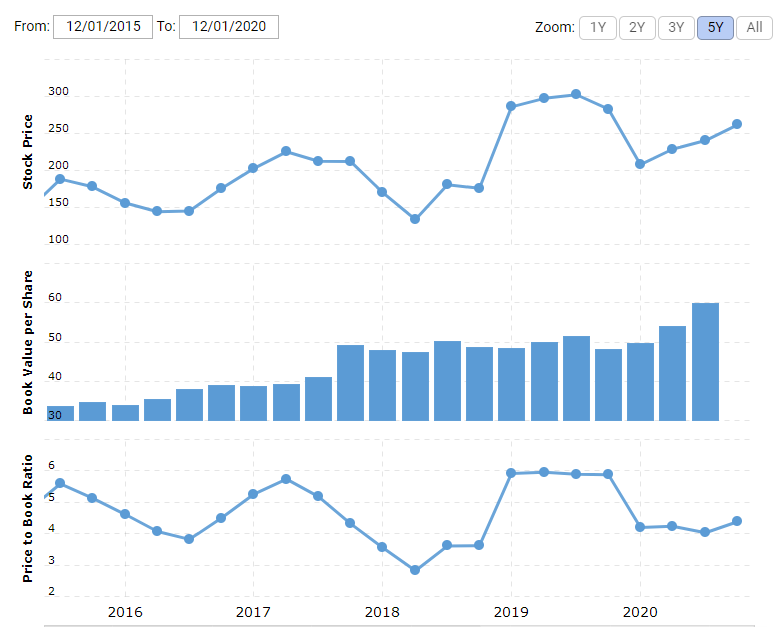Select the 2Y zoom range

[x=636, y=27]
